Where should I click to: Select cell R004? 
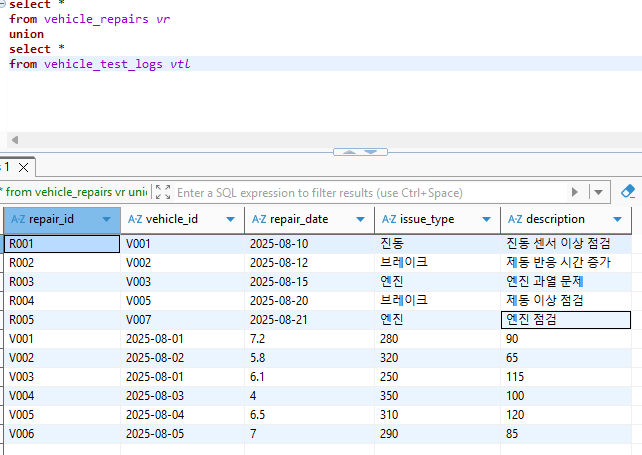click(x=62, y=301)
